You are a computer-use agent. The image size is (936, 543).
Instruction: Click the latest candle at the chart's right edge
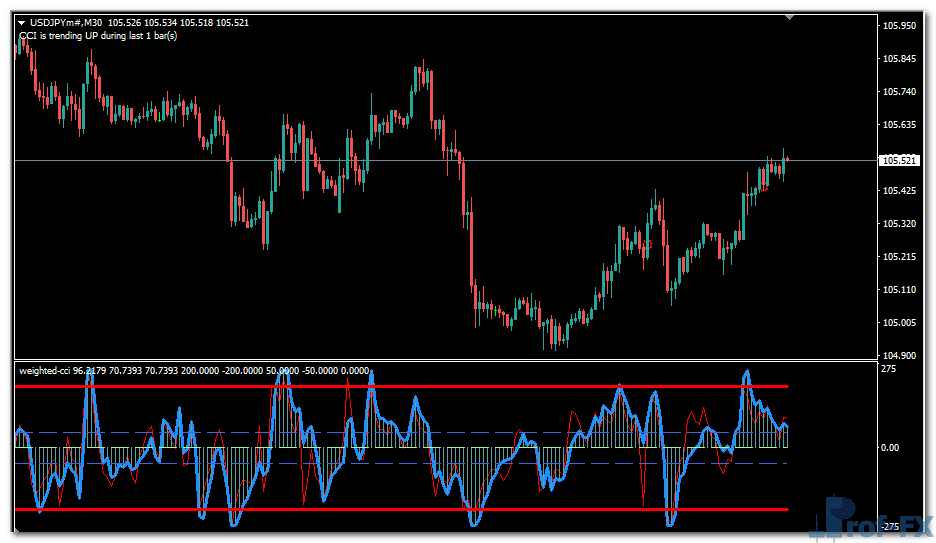787,160
